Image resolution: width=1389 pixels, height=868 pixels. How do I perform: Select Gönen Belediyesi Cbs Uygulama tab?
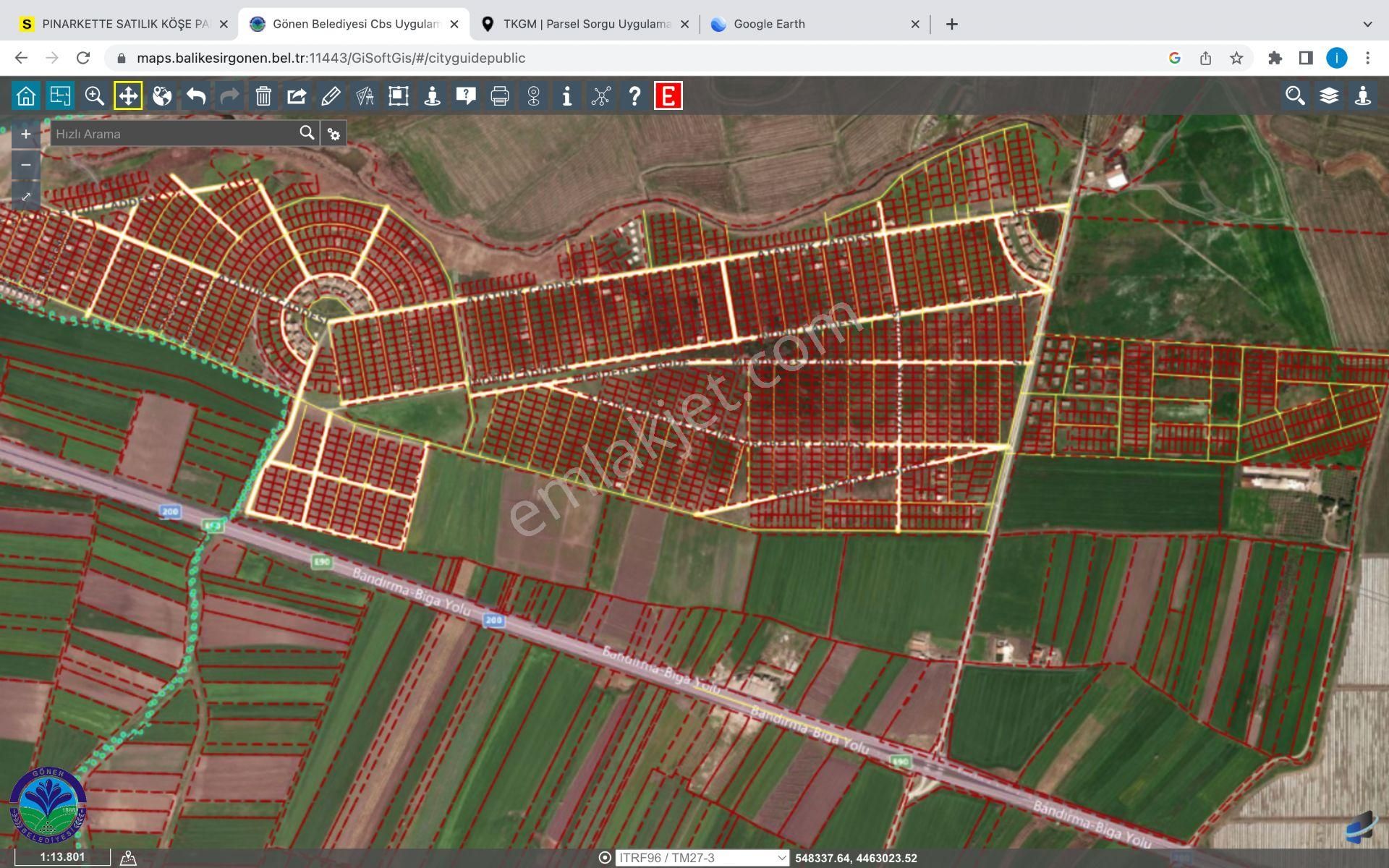coord(354,24)
